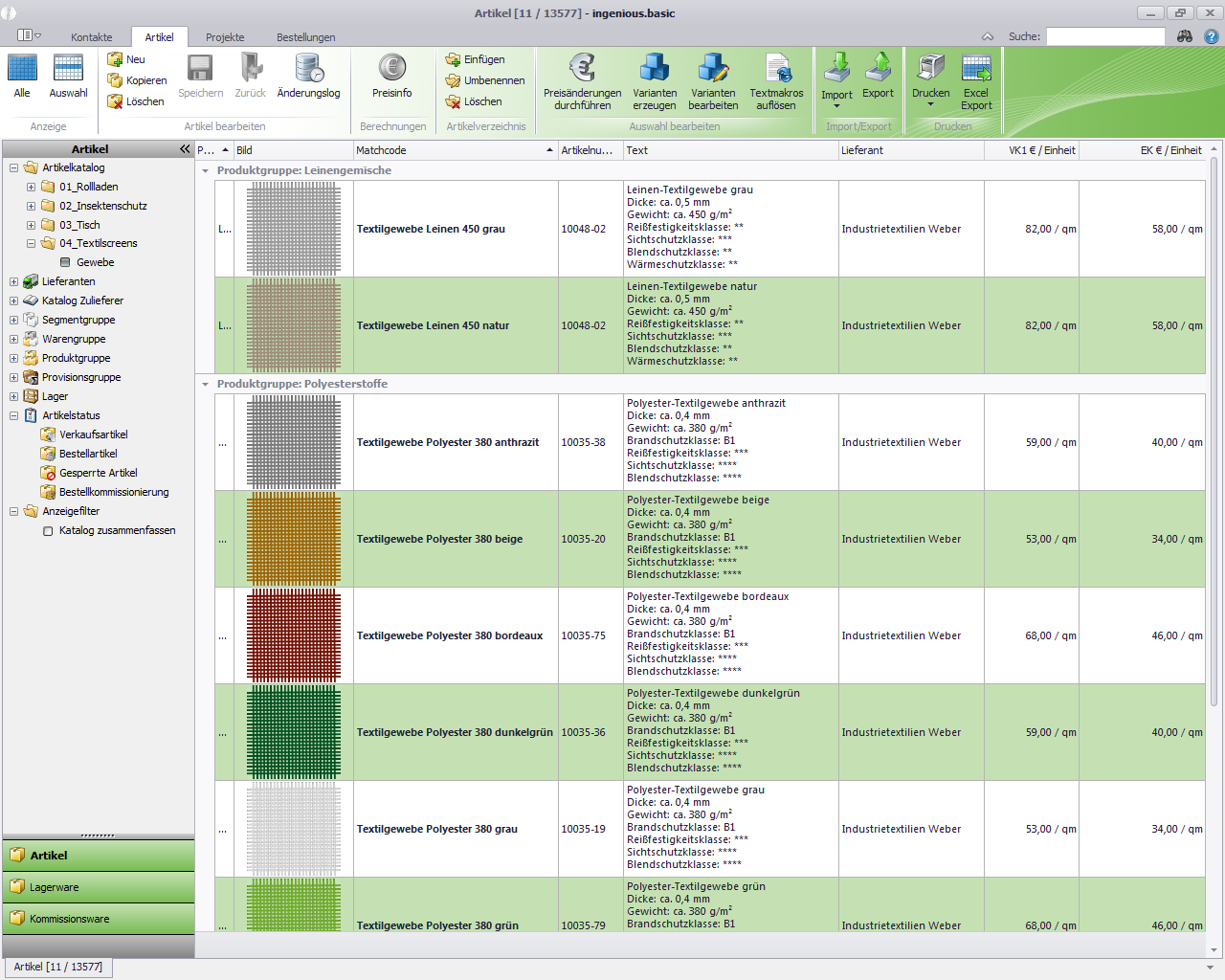Start Excel Export from ribbon
Viewport: 1225px width, 980px height.
pos(976,68)
